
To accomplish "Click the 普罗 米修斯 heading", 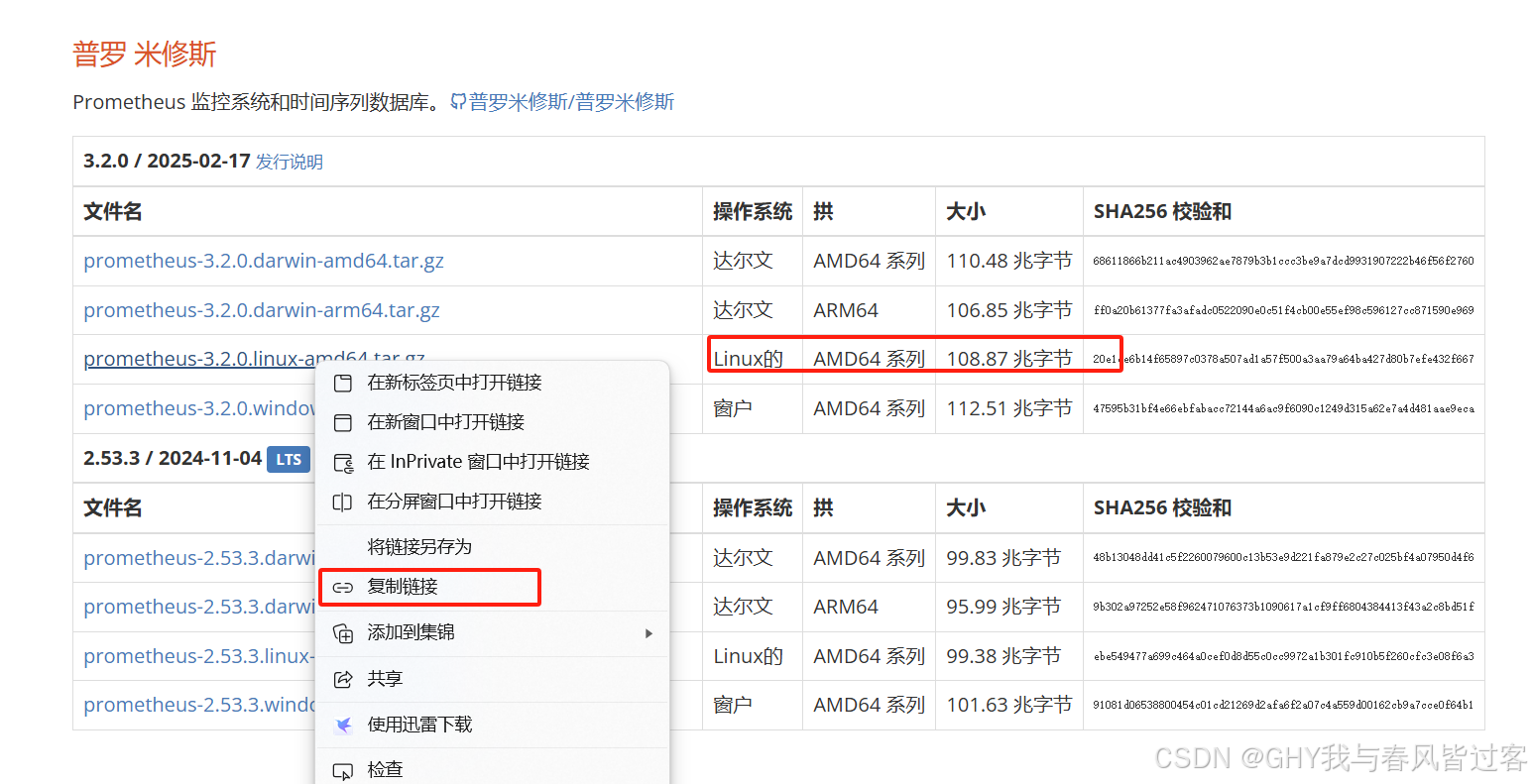I will pyautogui.click(x=145, y=54).
